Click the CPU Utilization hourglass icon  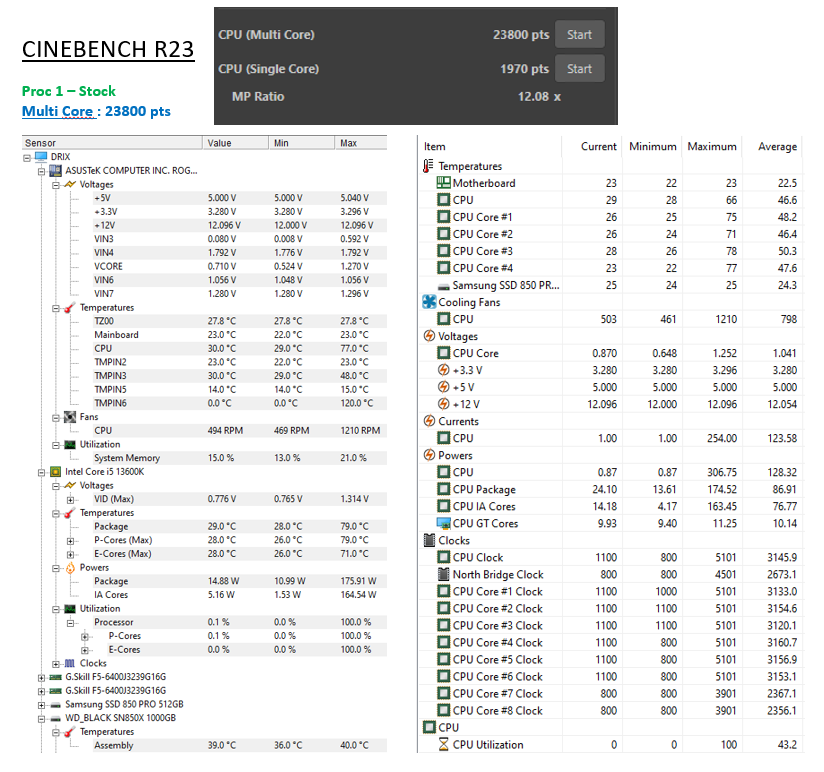coord(444,745)
